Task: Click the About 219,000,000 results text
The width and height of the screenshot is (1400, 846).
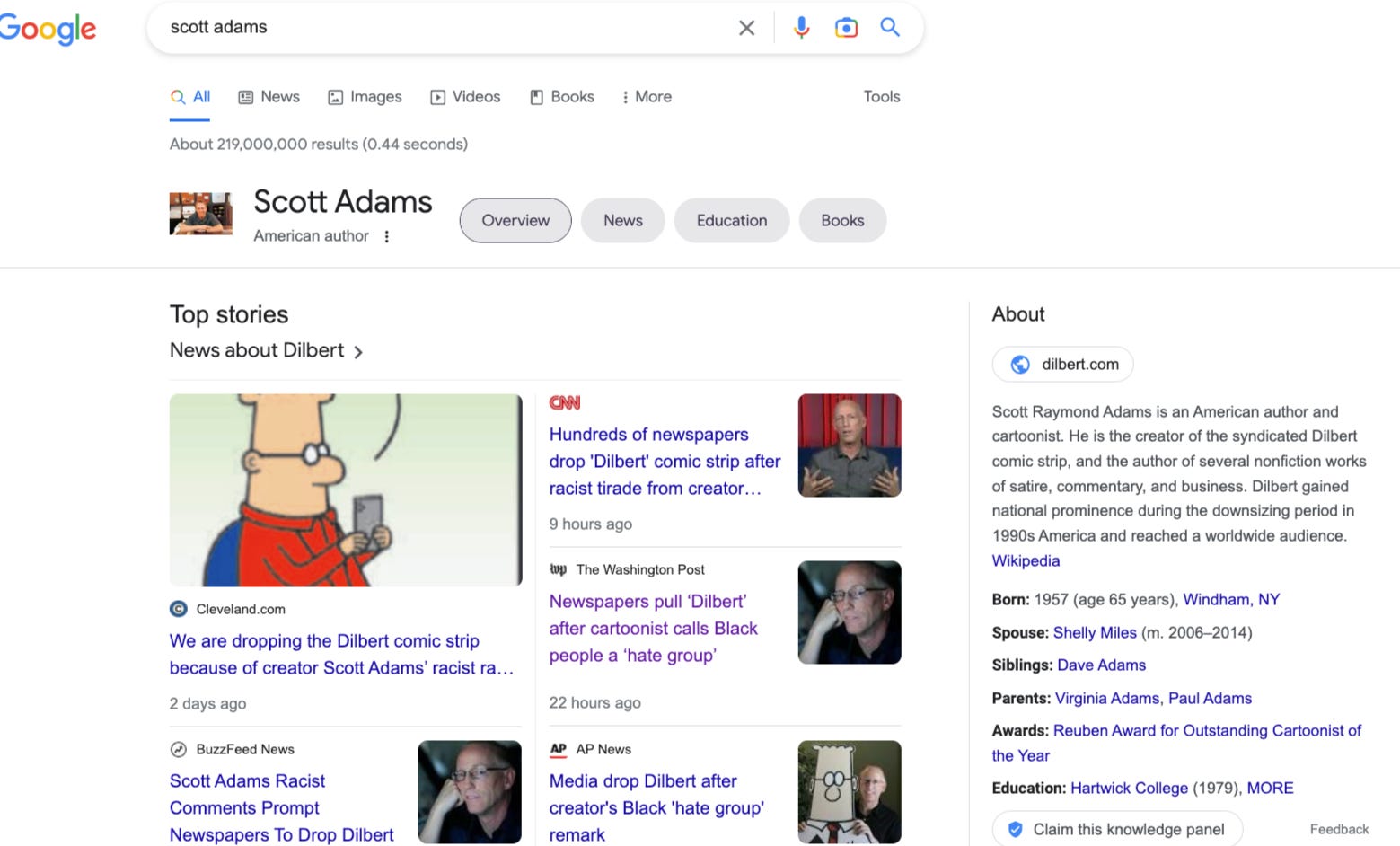Action: point(319,145)
